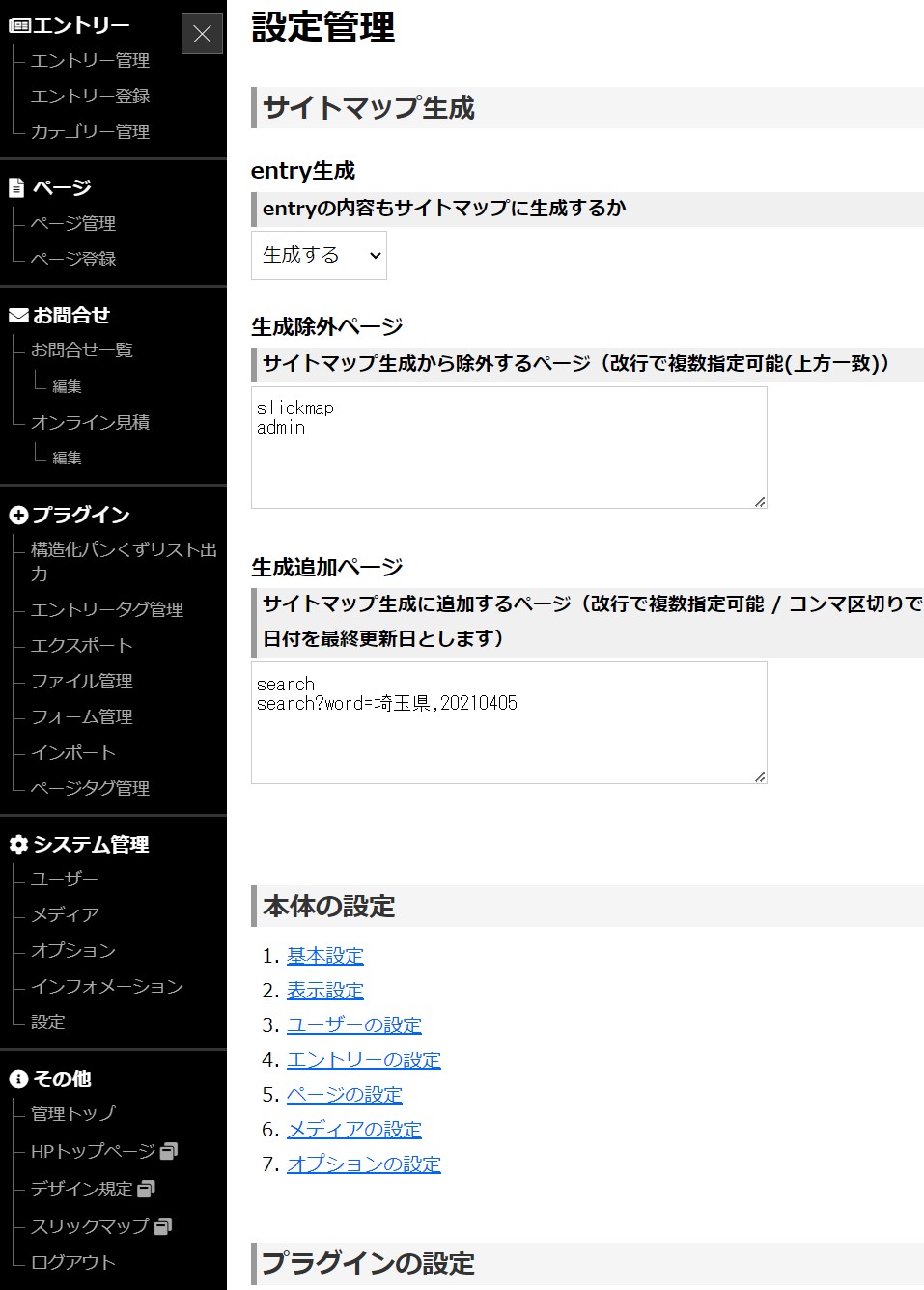Open the 表示設定 link
The width and height of the screenshot is (924, 1290).
click(324, 990)
